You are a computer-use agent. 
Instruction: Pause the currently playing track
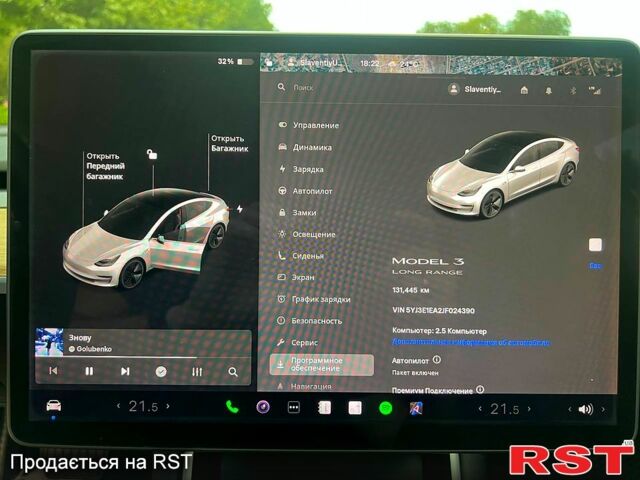coord(89,371)
